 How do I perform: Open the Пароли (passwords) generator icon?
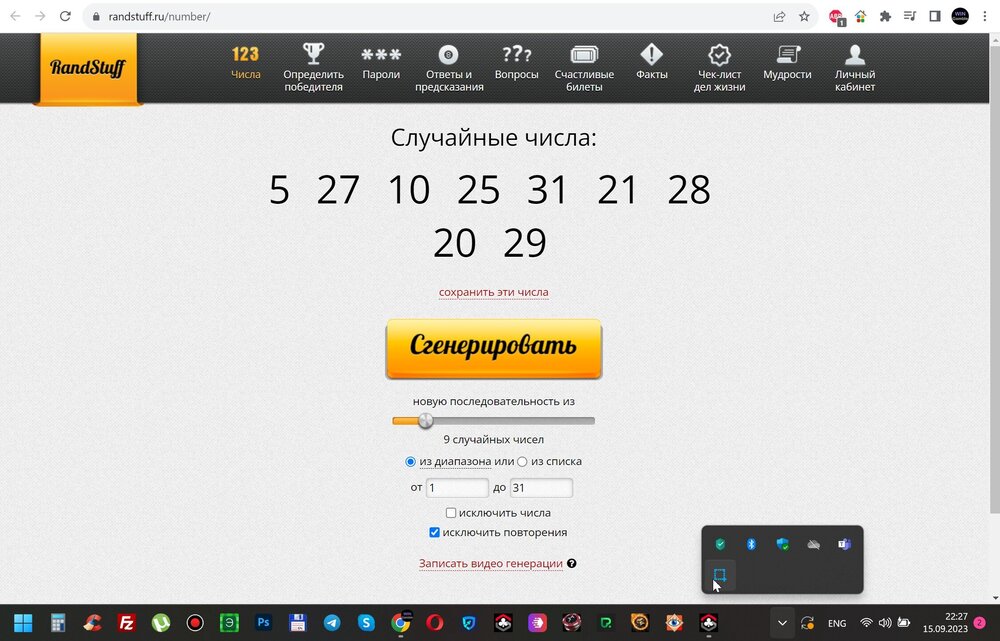coord(380,56)
